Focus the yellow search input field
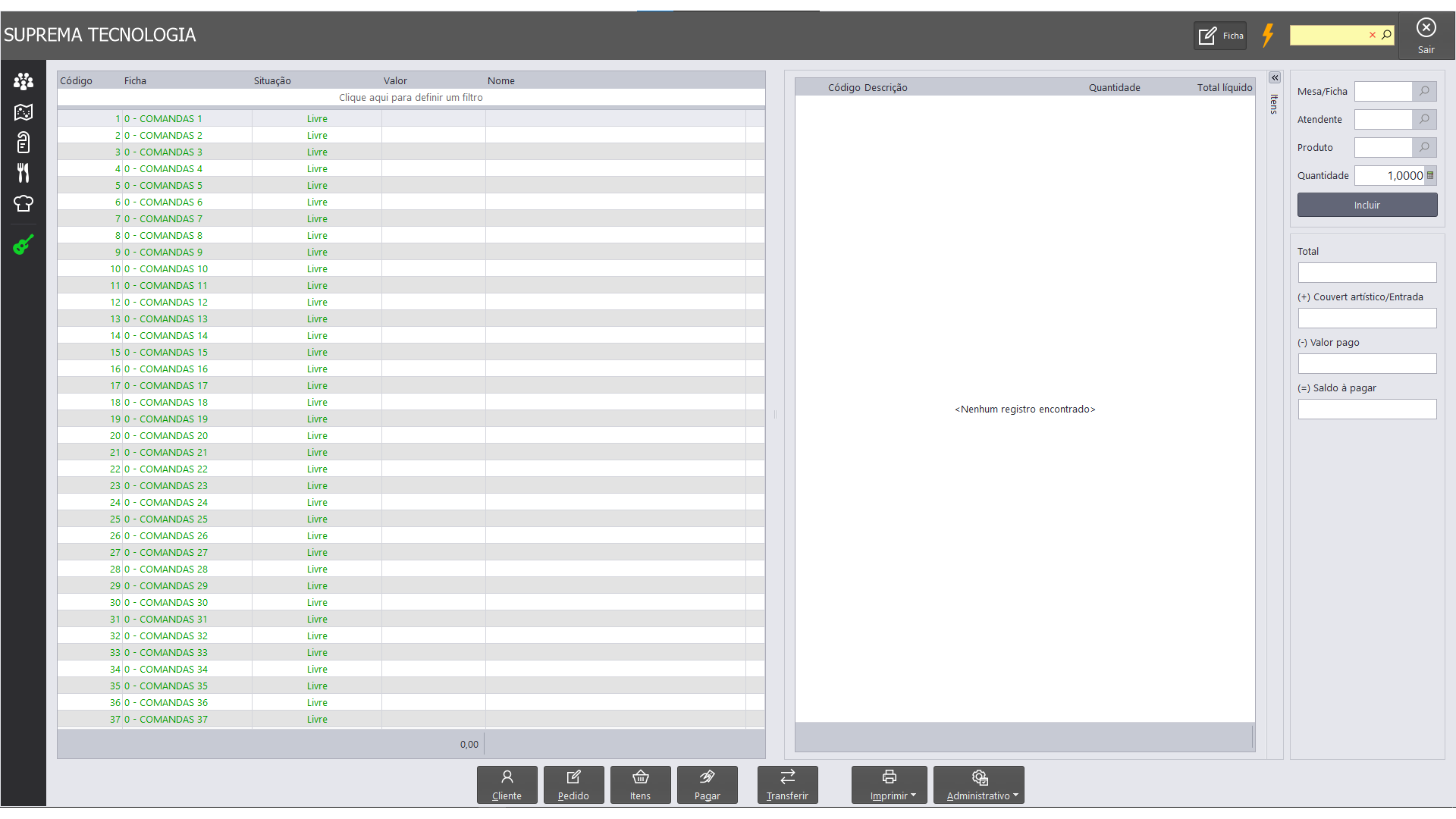1456x819 pixels. point(1329,35)
